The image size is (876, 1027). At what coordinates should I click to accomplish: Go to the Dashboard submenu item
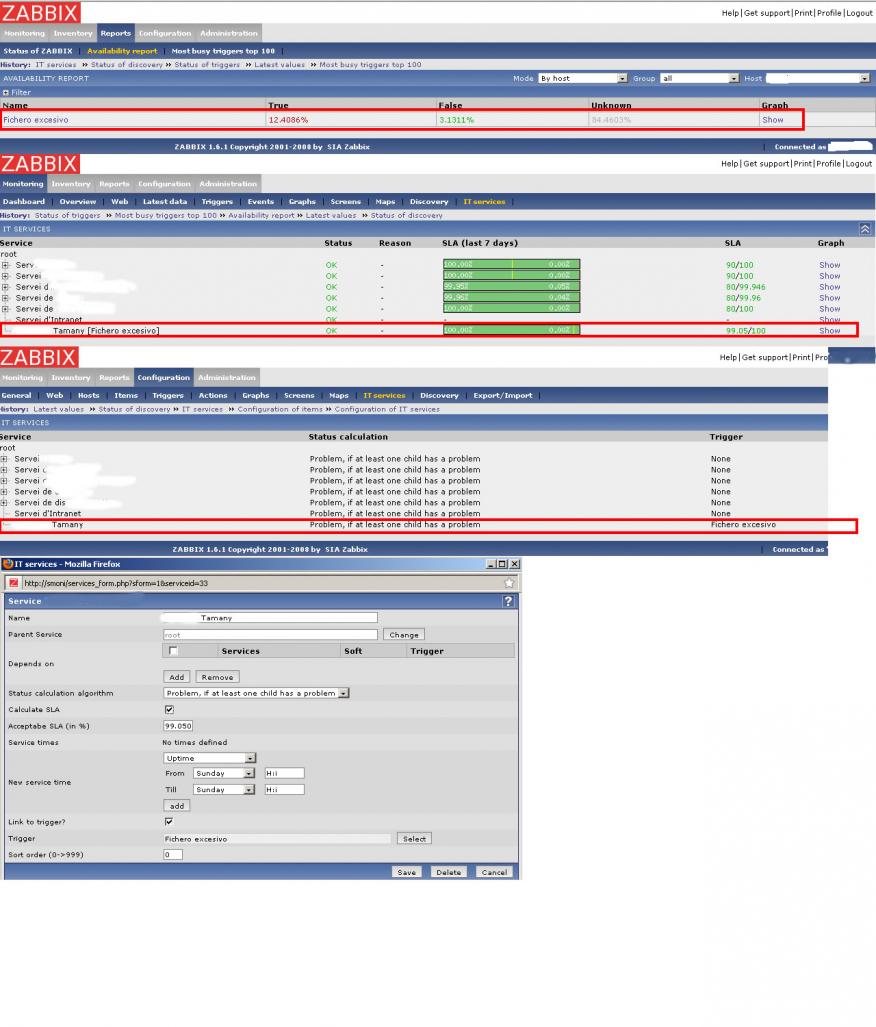click(x=24, y=202)
